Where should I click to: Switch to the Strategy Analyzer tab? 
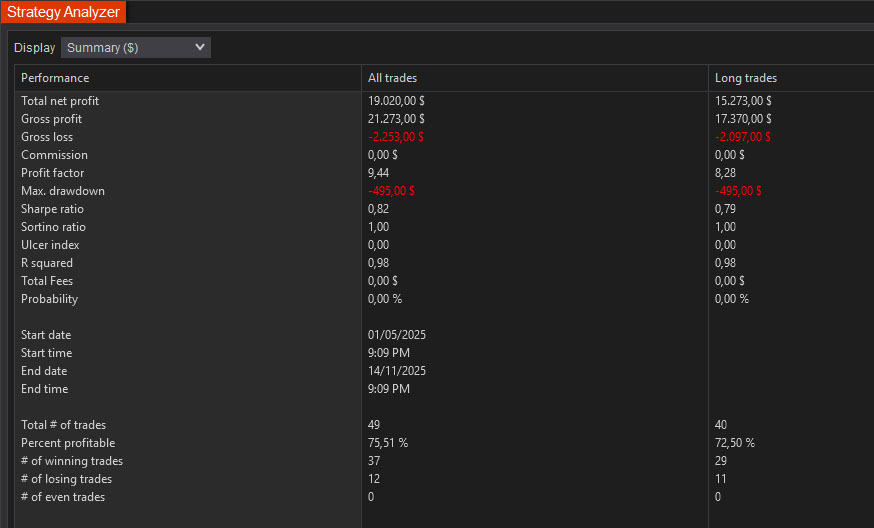pyautogui.click(x=63, y=12)
